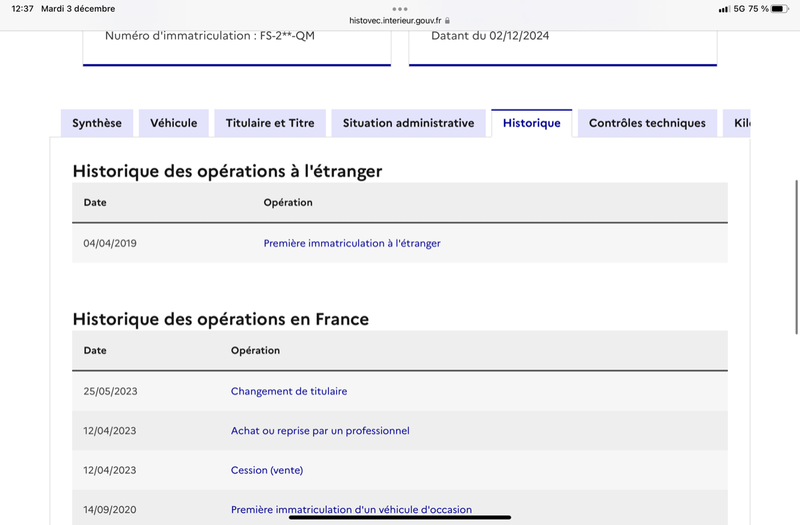
Task: Open the Synthèse tab
Action: [97, 123]
